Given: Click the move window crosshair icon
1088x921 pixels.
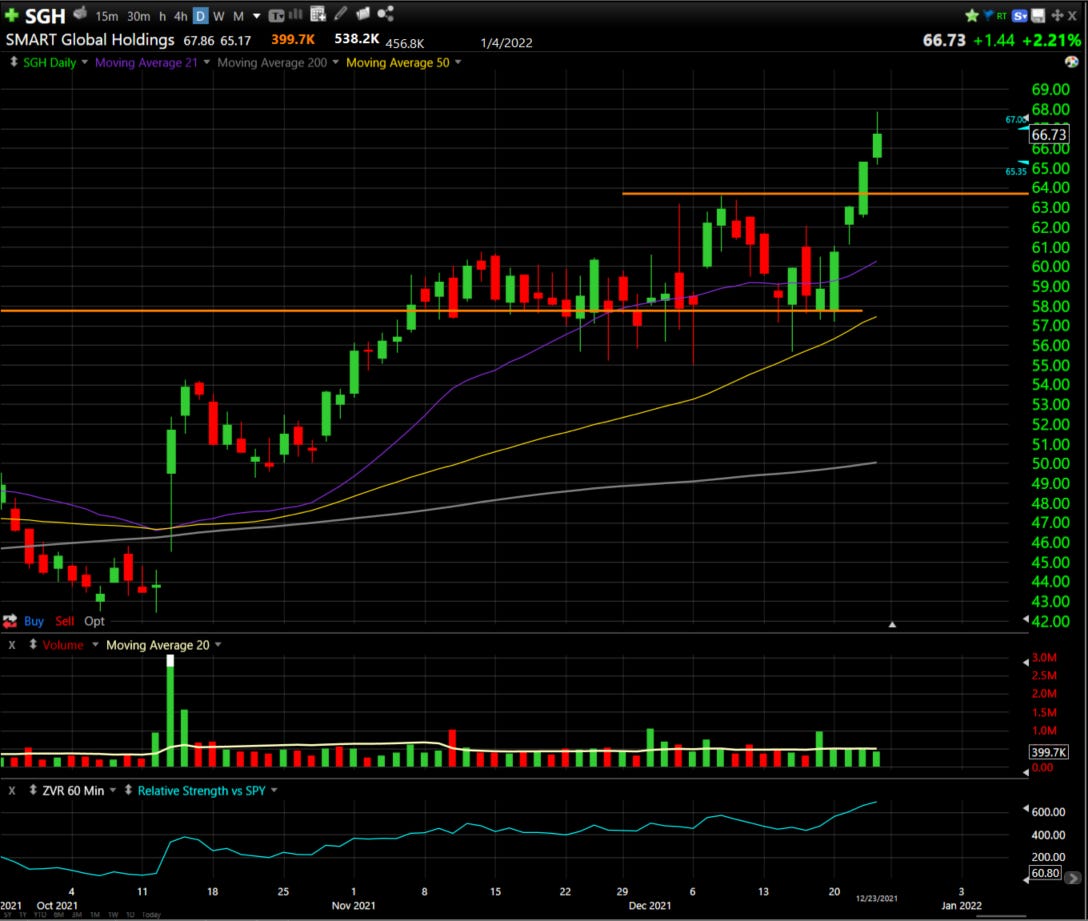Looking at the screenshot, I should [x=1057, y=15].
